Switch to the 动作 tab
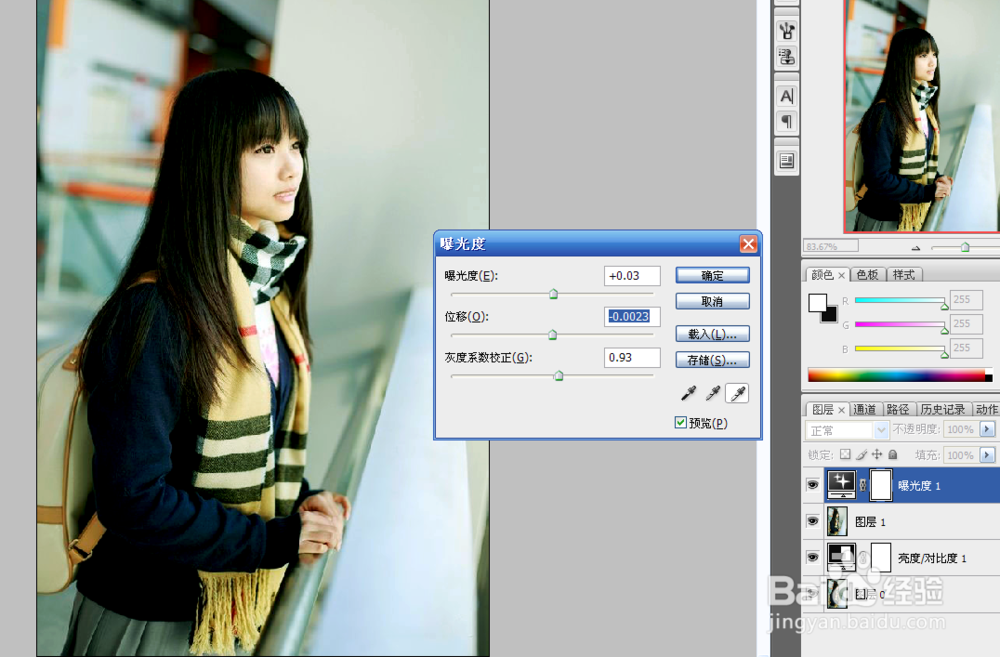Image resolution: width=1000 pixels, height=657 pixels. [986, 410]
